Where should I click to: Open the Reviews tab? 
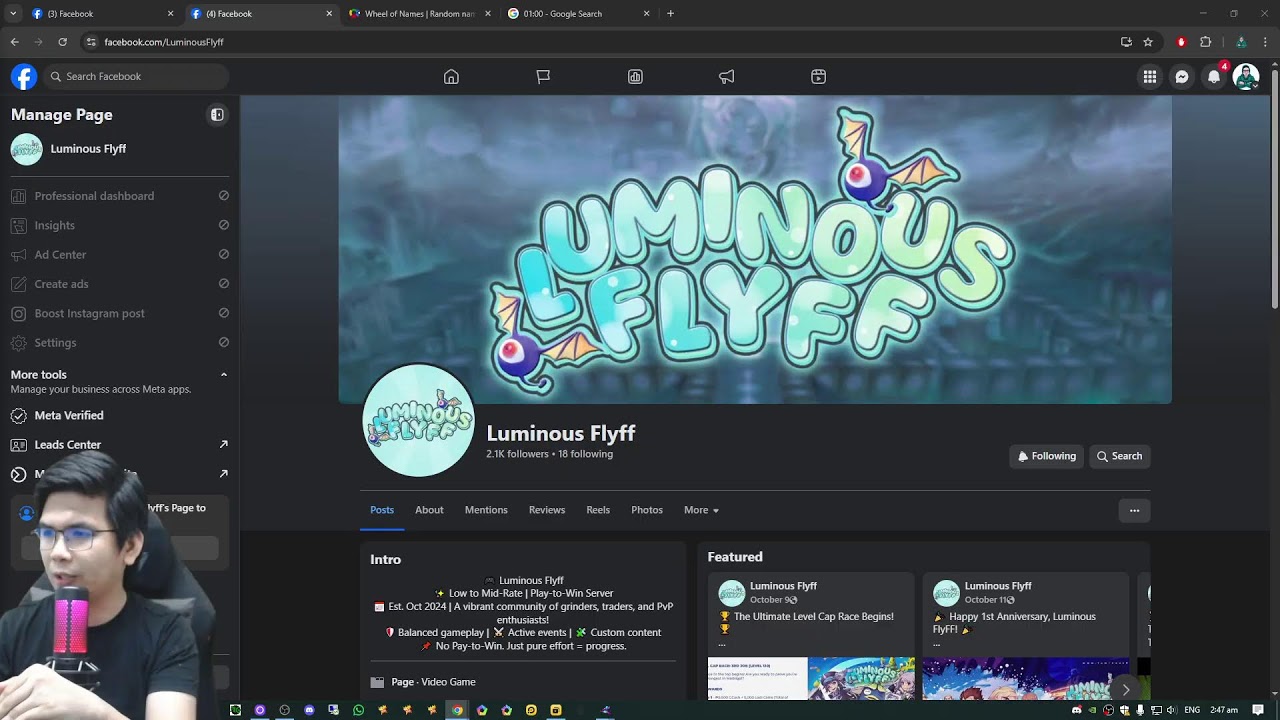(547, 510)
